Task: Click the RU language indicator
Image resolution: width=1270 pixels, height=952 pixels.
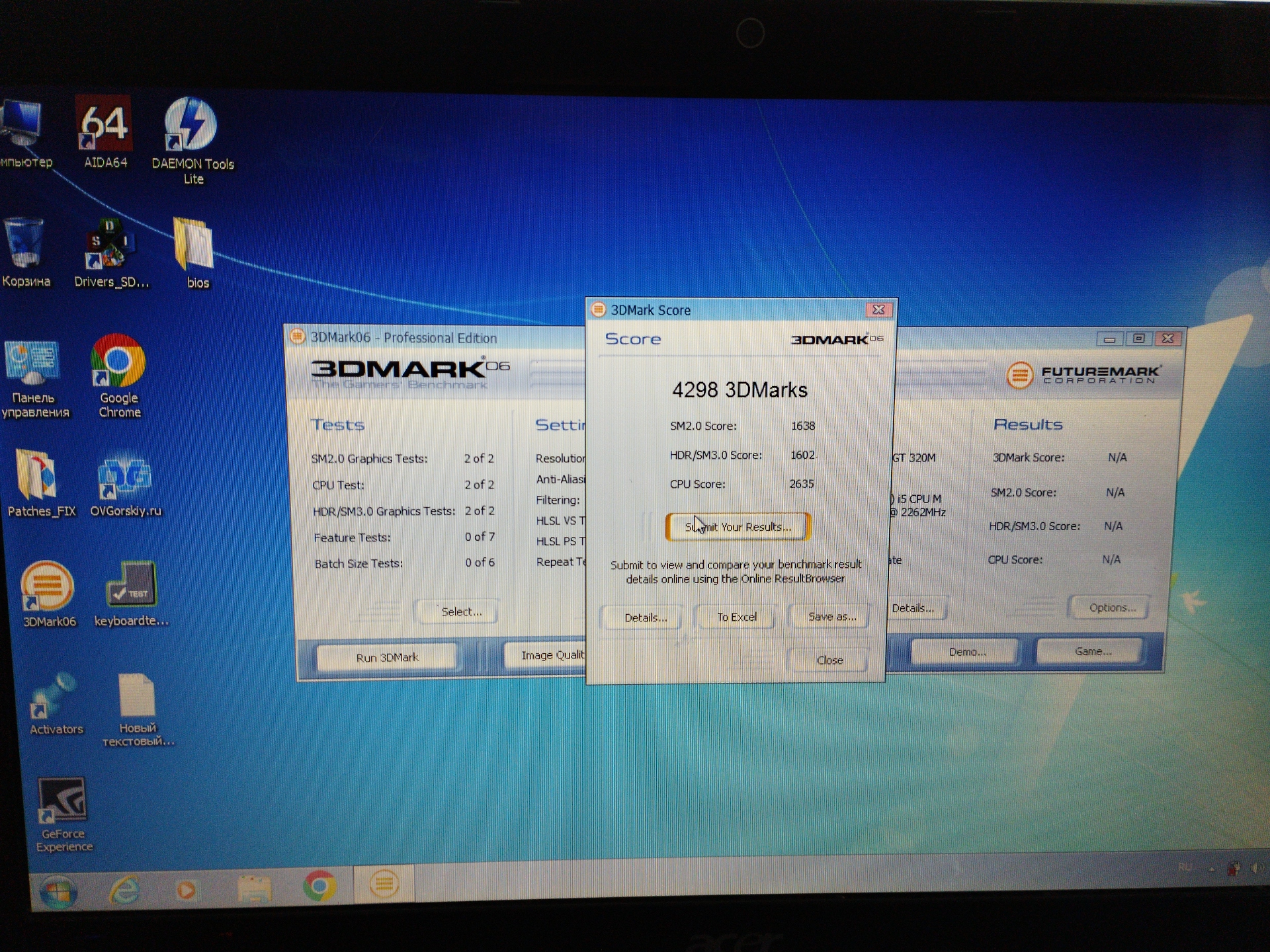Action: [x=1185, y=867]
